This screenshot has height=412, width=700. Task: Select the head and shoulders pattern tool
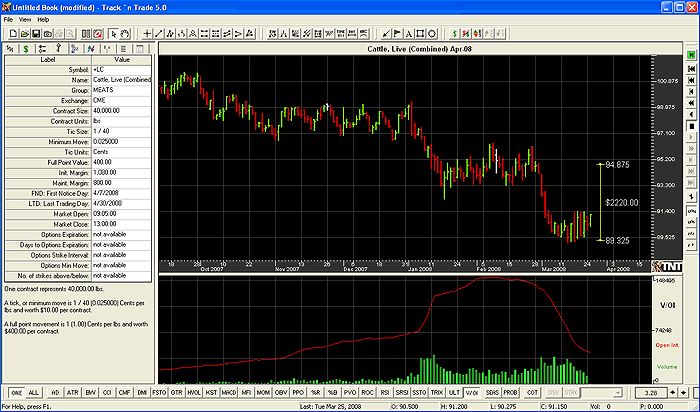click(193, 33)
